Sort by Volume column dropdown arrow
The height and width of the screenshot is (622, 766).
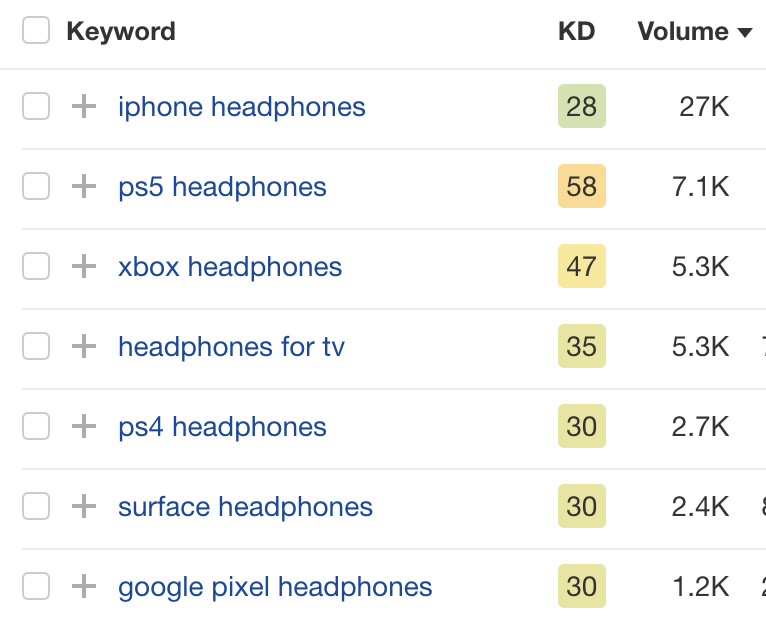(745, 33)
